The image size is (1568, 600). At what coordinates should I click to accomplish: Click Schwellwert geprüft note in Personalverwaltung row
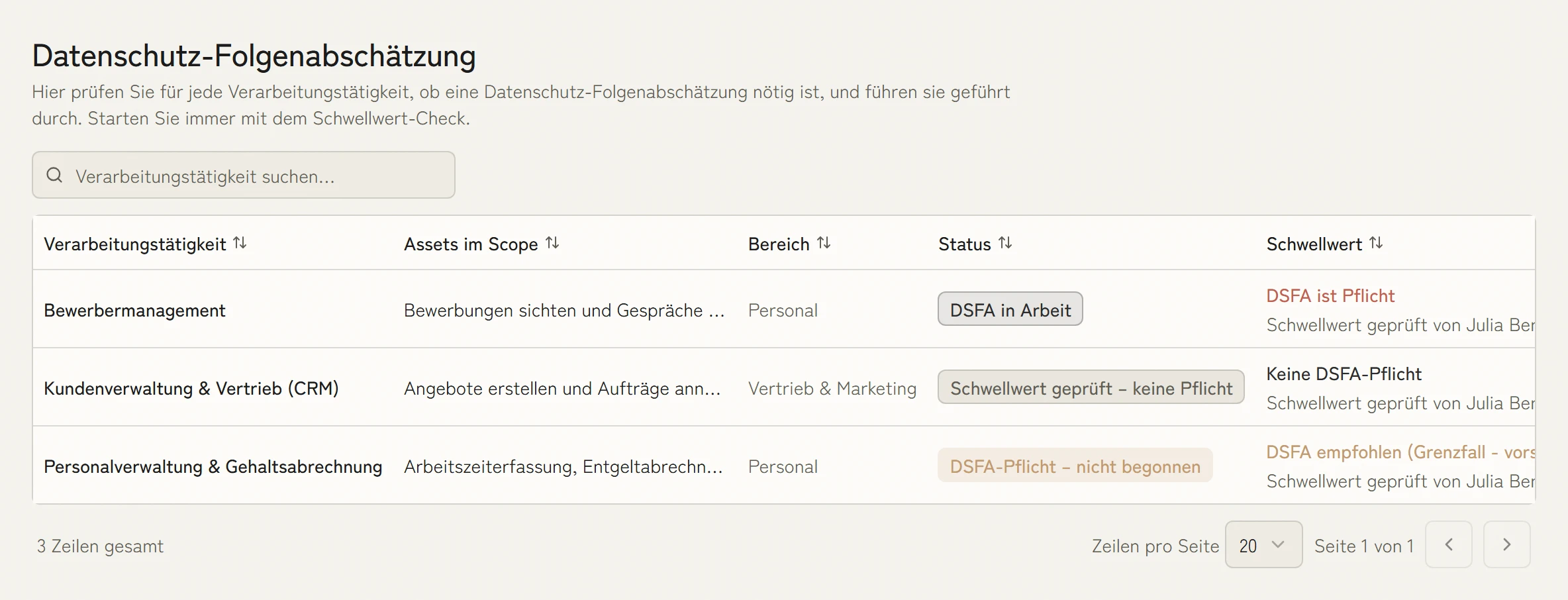[1400, 481]
